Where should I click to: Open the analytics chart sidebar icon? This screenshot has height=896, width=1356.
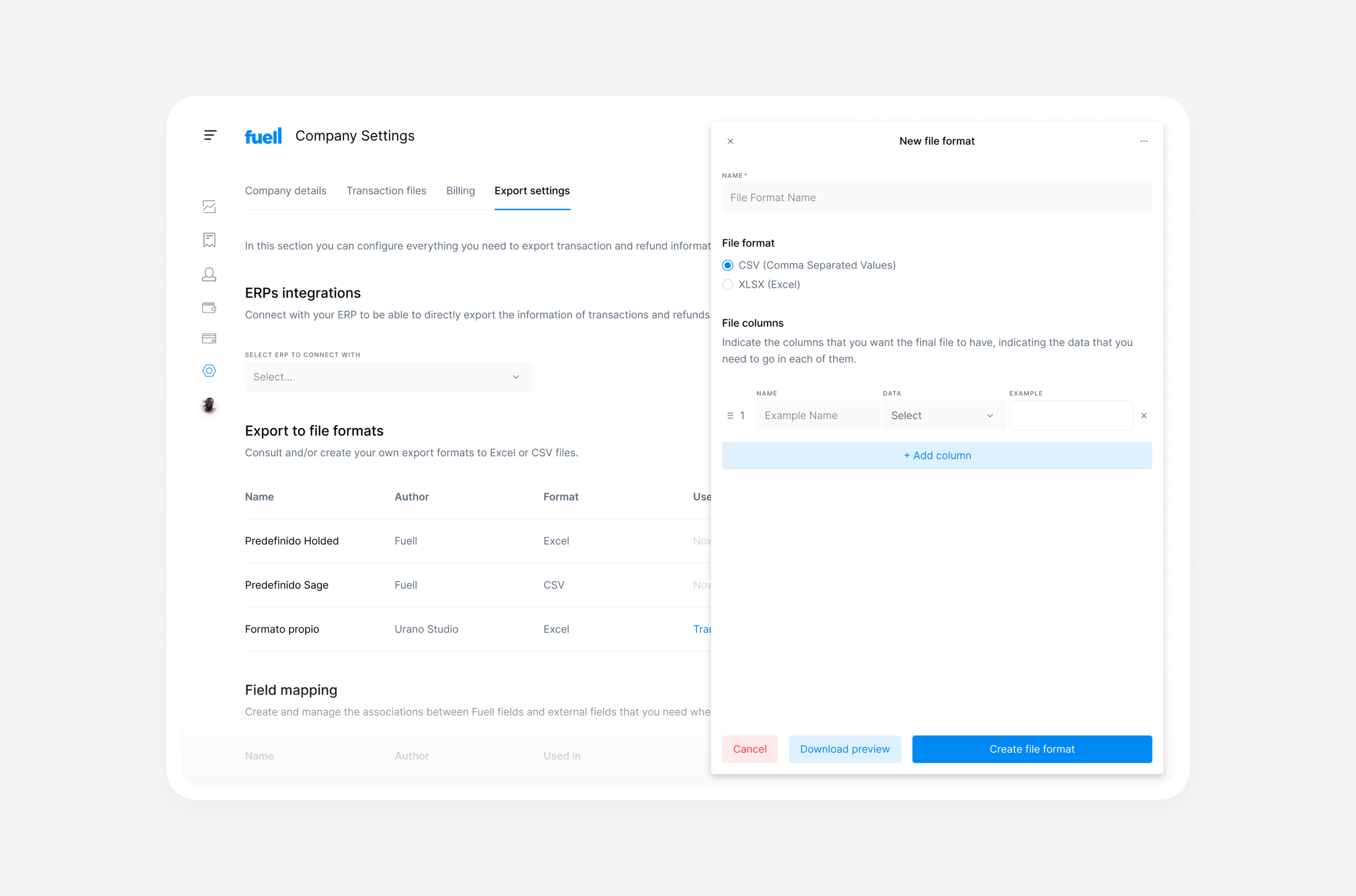[209, 207]
